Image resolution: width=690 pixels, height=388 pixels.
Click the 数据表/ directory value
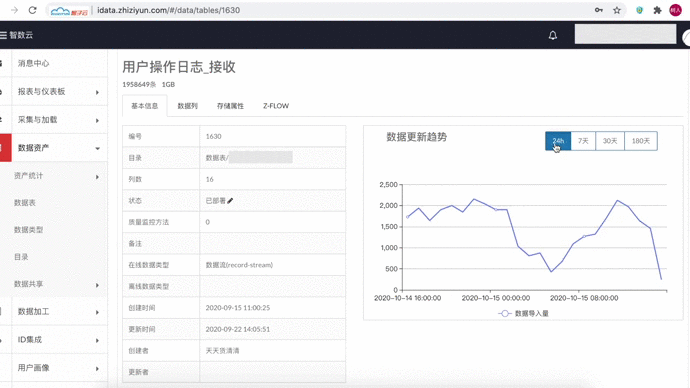pyautogui.click(x=249, y=157)
